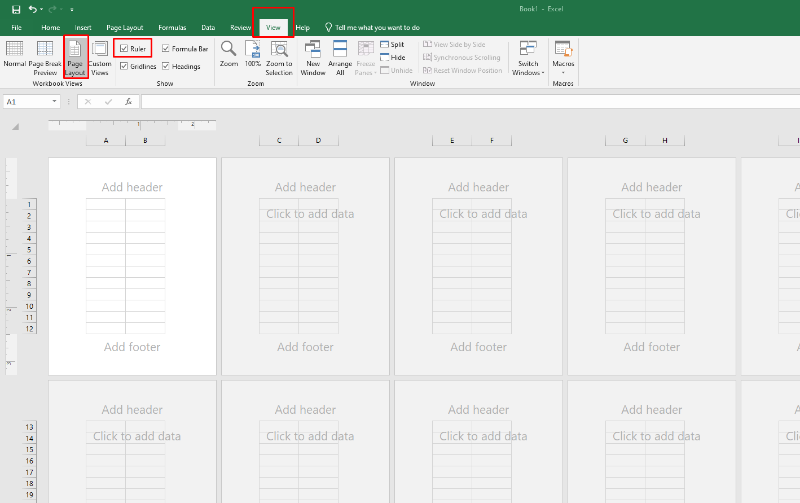Click the Insert Function fx button

(x=129, y=102)
